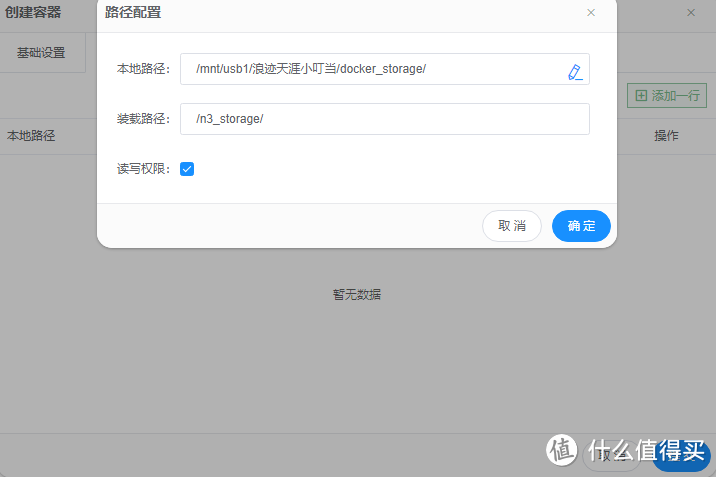
Task: Close the 路径配置 dialog with the X
Action: point(591,13)
